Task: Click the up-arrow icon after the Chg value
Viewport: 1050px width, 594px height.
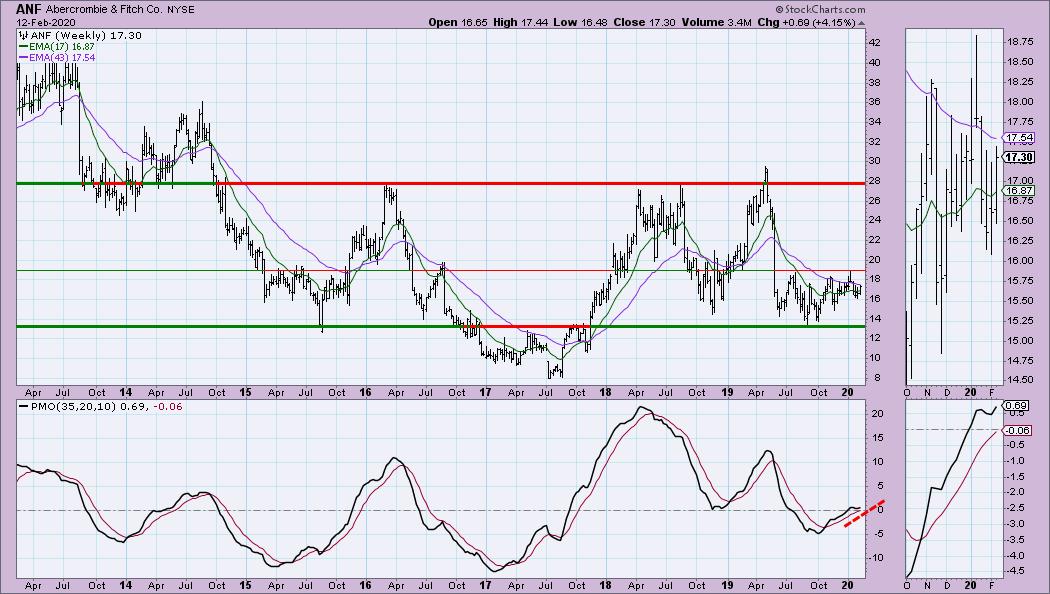Action: [862, 23]
